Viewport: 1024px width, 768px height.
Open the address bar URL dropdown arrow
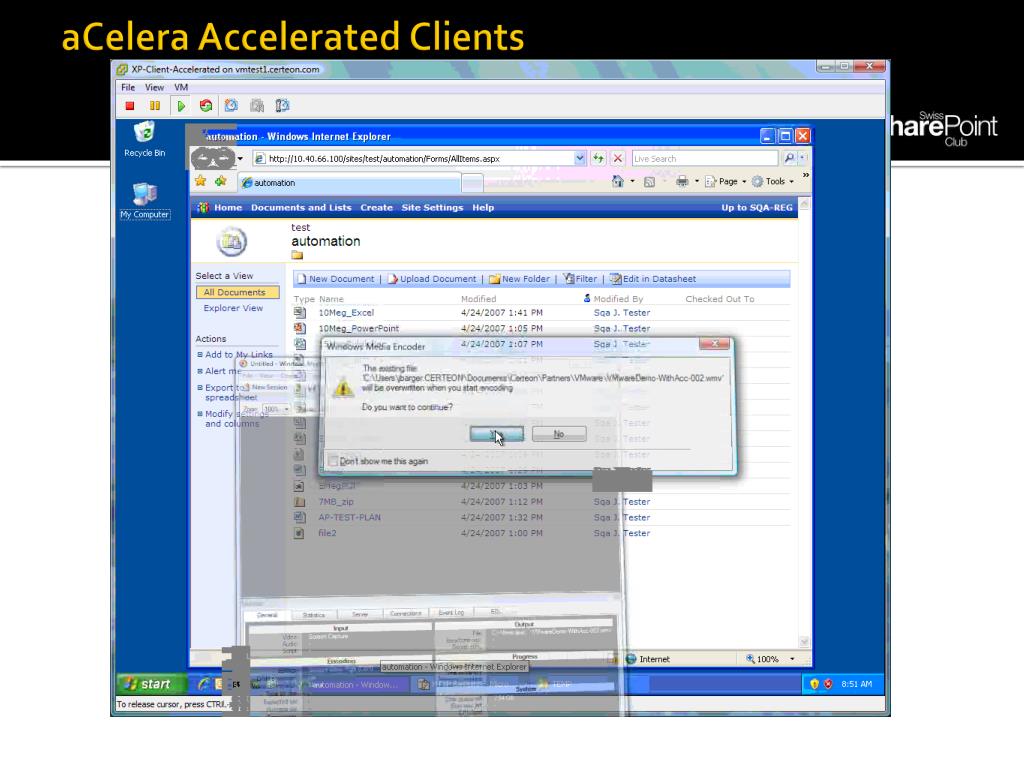[579, 158]
